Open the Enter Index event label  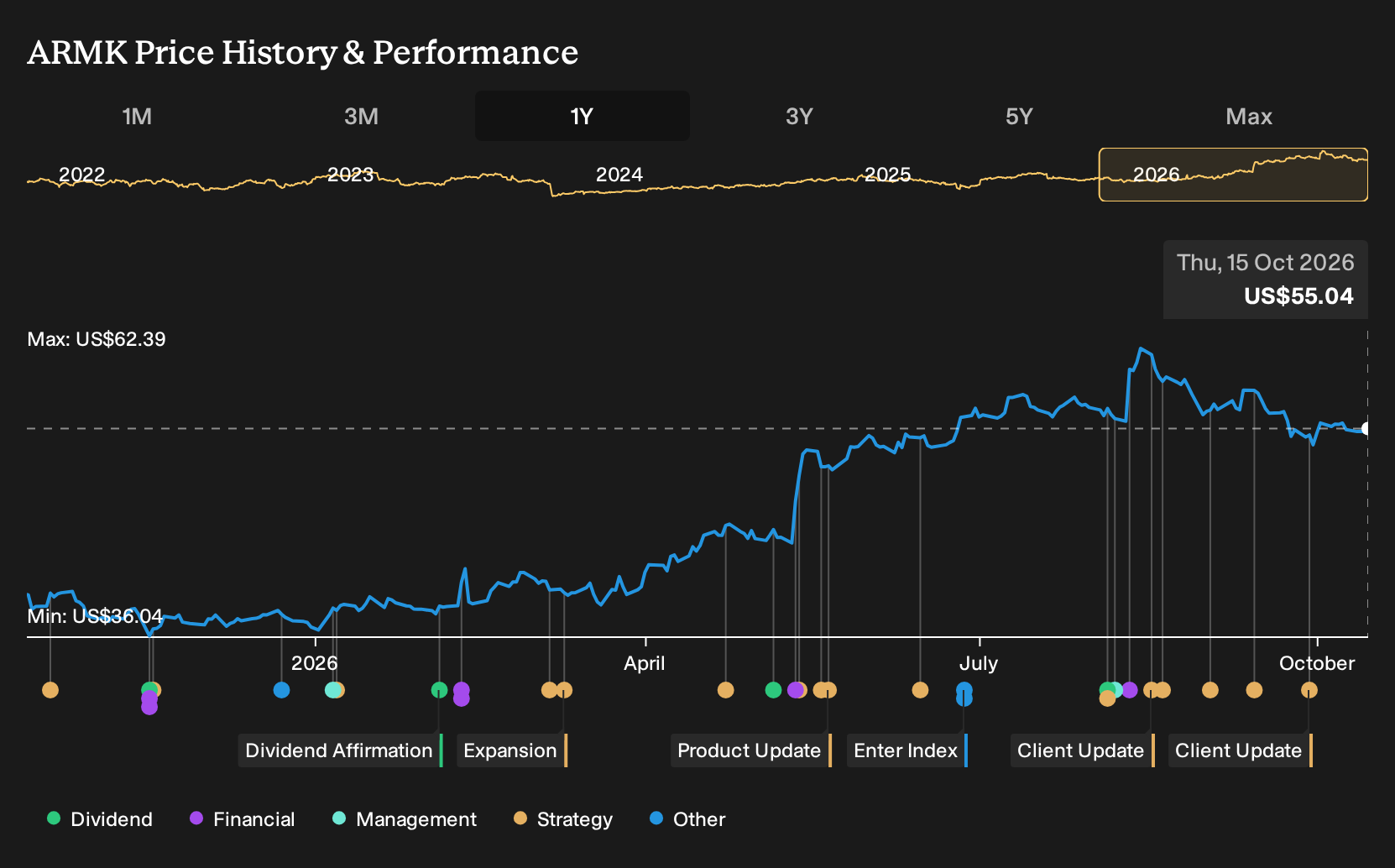906,750
